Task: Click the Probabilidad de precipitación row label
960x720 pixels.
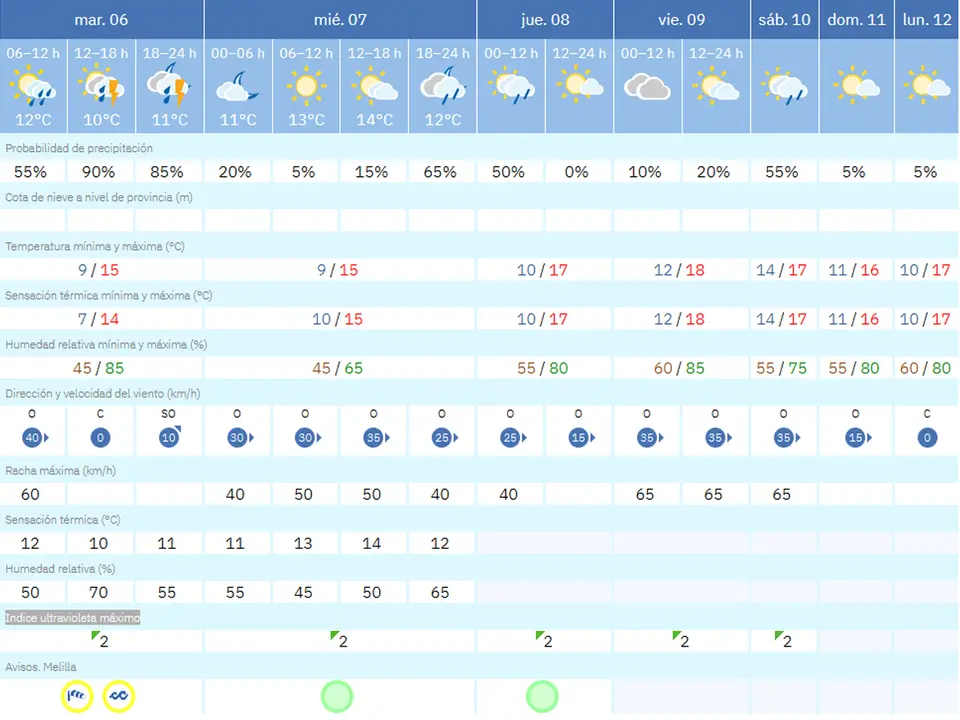Action: [79, 148]
